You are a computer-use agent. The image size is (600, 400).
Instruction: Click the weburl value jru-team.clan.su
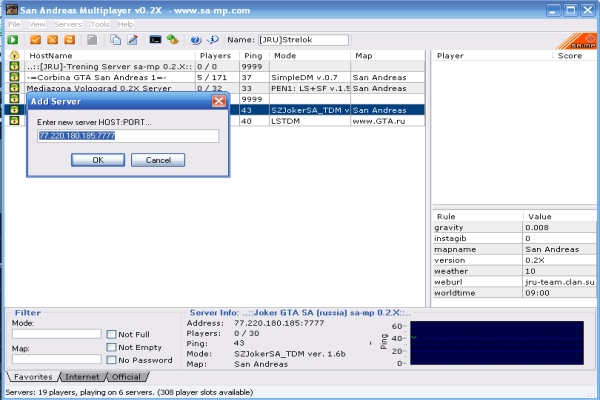(560, 282)
